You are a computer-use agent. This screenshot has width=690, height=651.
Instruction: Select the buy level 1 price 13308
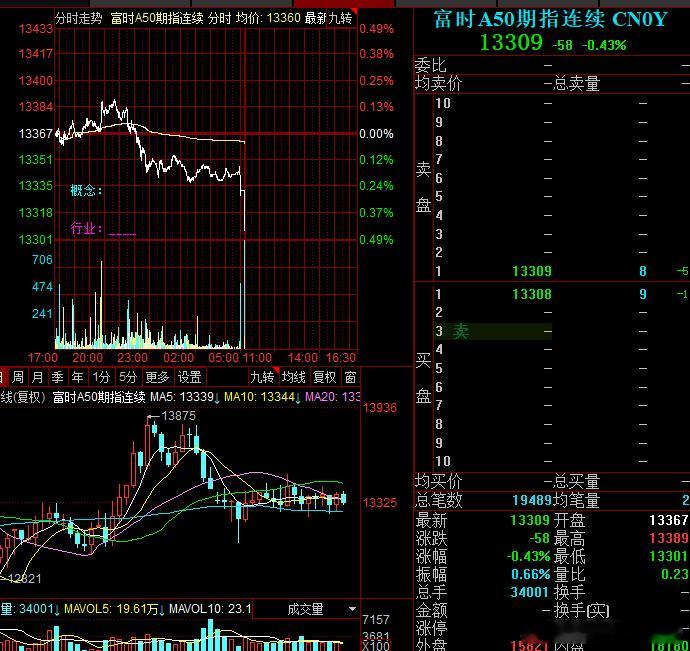click(532, 294)
